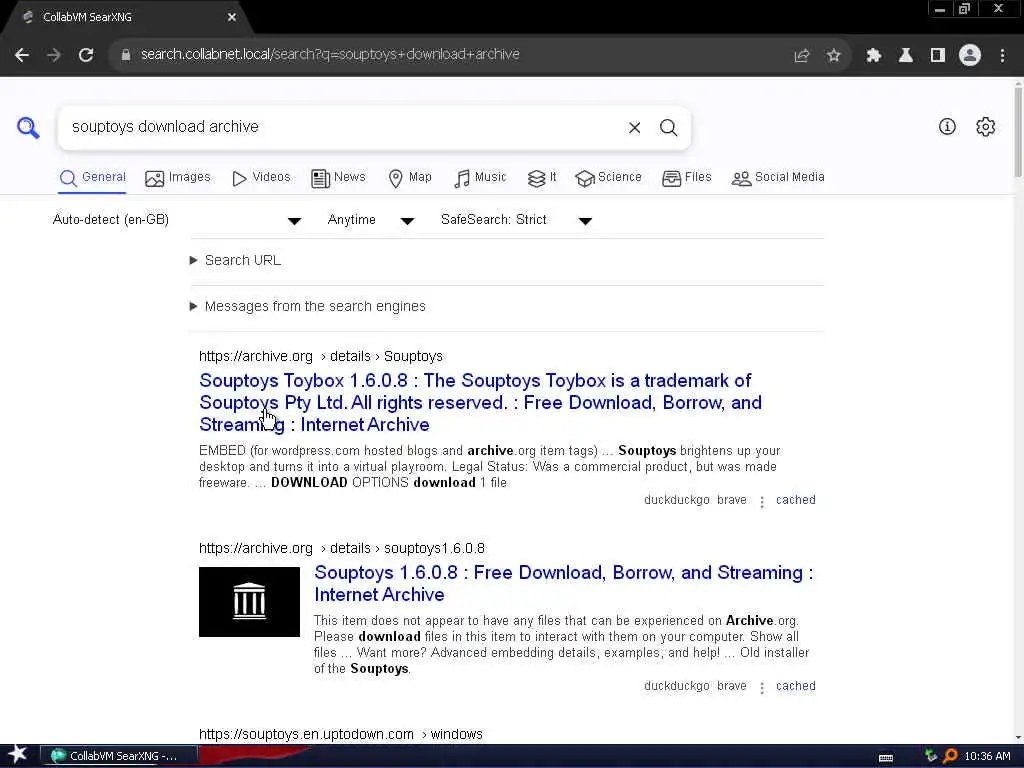Image resolution: width=1024 pixels, height=768 pixels.
Task: Open the Extensions puzzle icon
Action: 874,56
